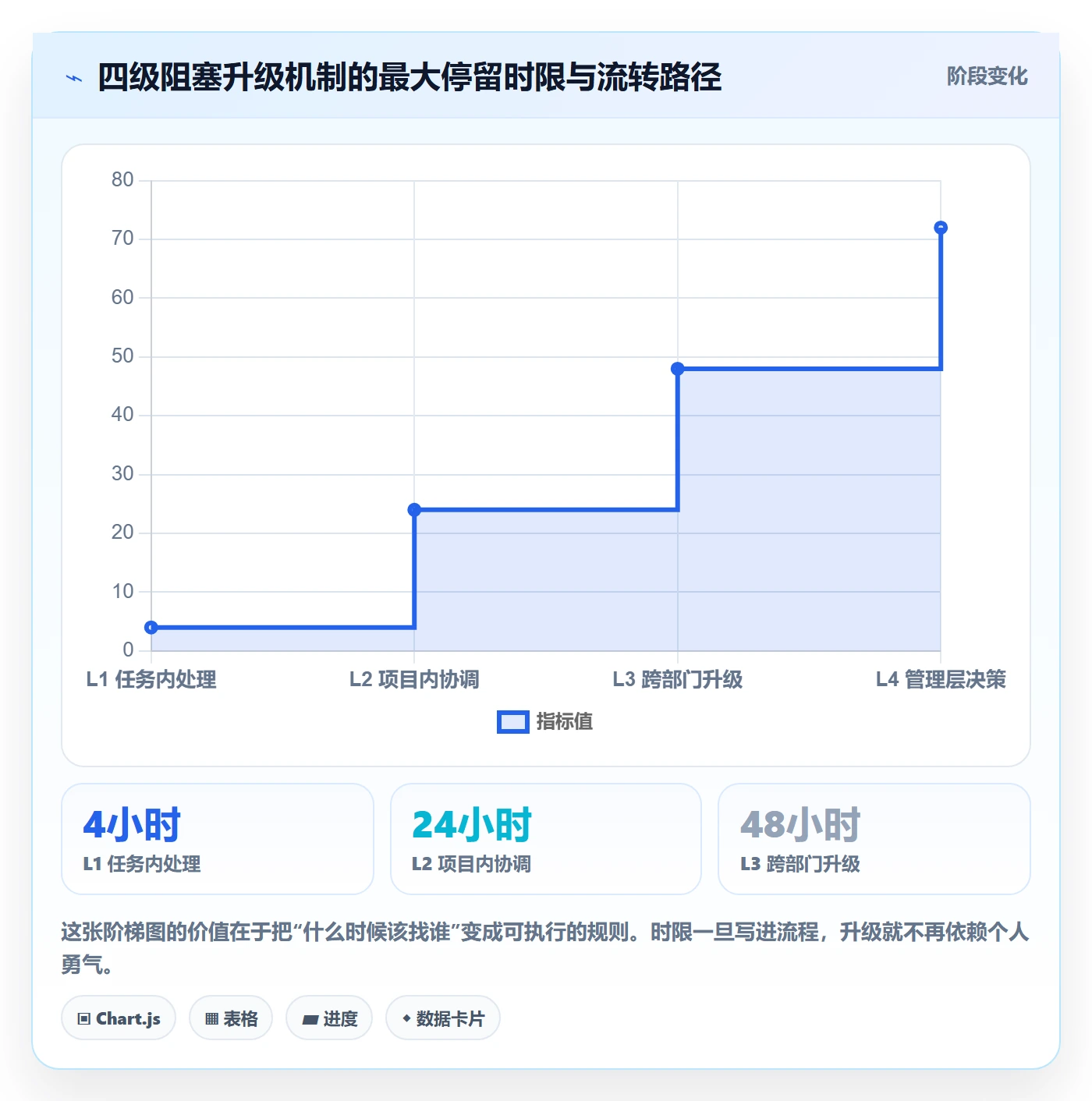1092x1101 pixels.
Task: Select the L1 任务内处理 data point
Action: [151, 627]
